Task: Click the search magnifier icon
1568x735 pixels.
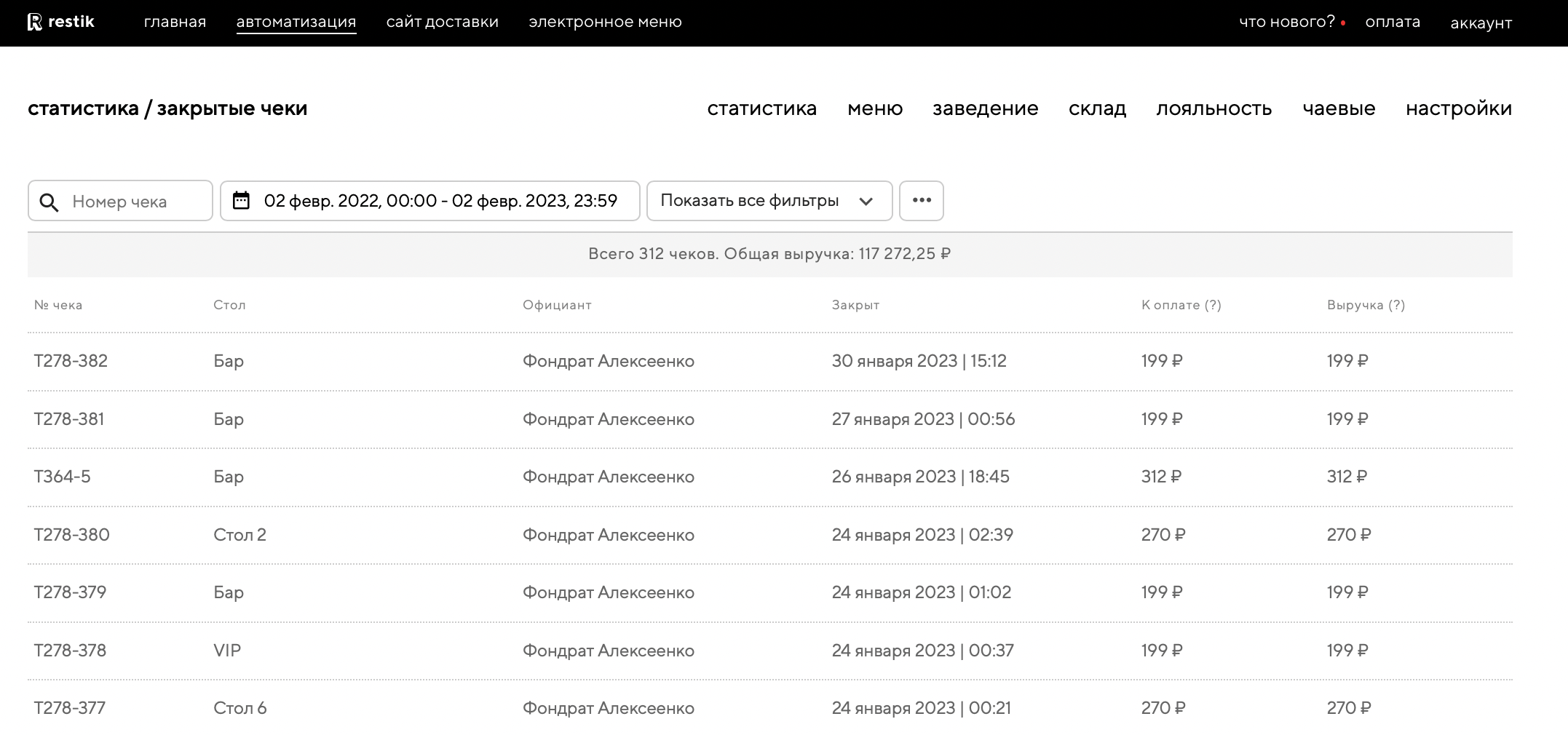Action: 49,202
